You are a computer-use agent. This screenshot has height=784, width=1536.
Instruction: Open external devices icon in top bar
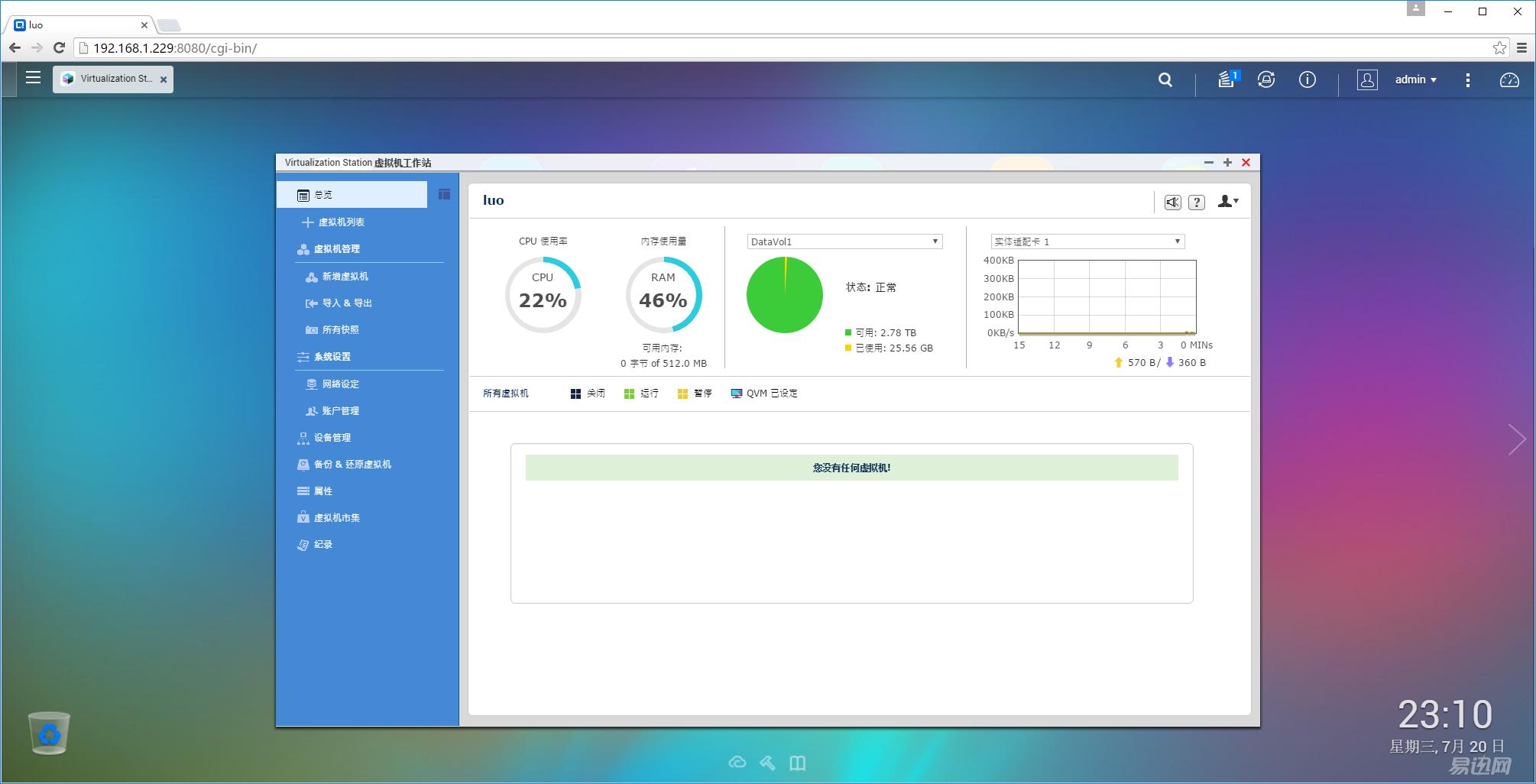coord(1265,79)
